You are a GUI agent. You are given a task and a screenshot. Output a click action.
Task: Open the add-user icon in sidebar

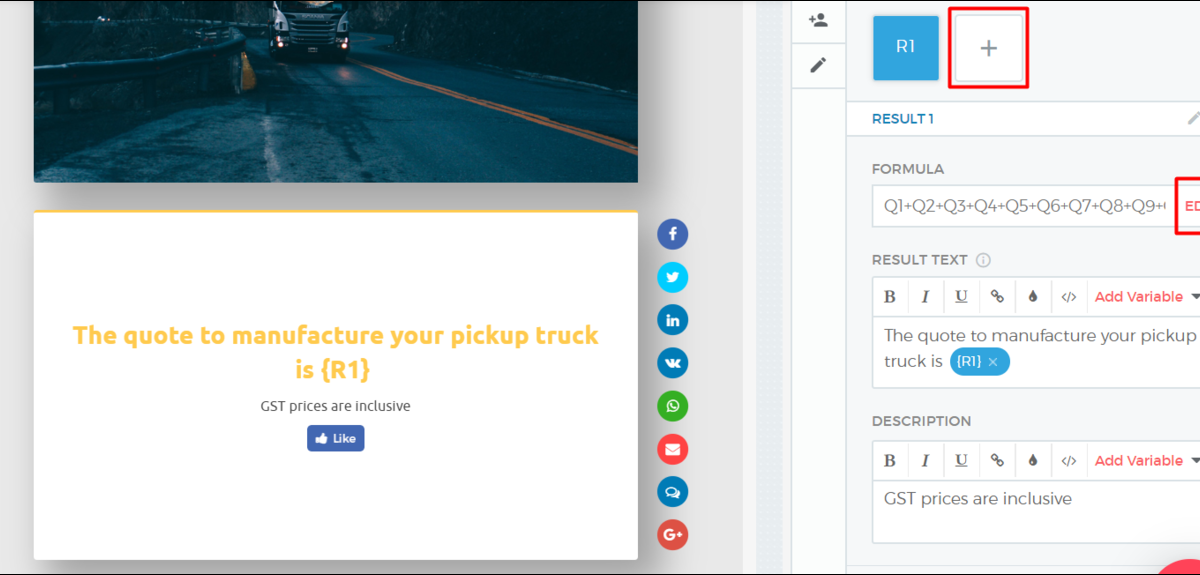coord(818,20)
